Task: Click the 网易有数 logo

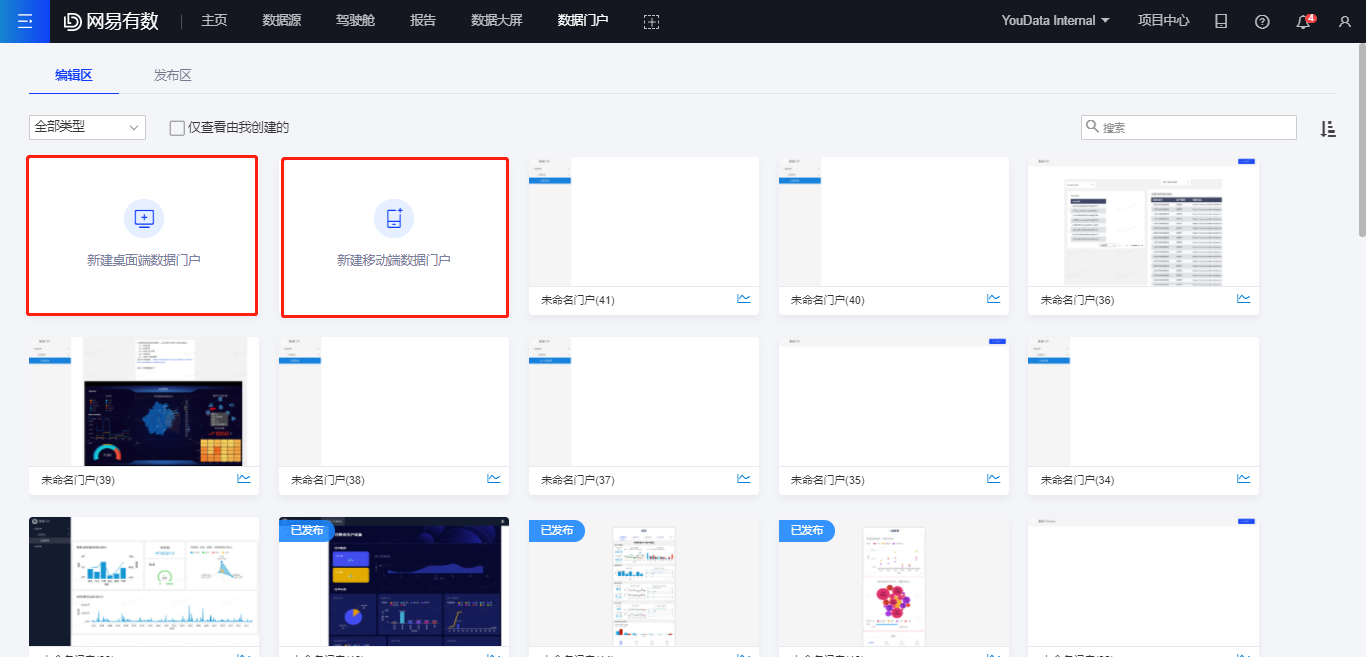Action: 112,21
